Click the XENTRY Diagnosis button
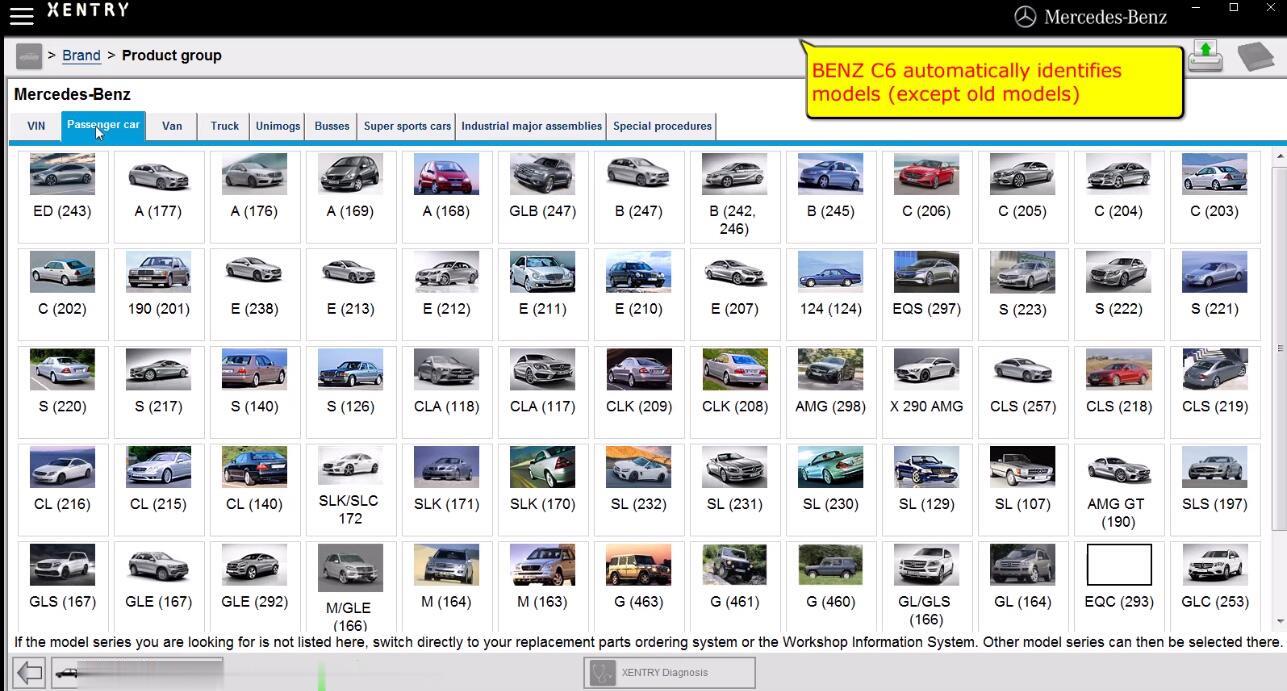 click(669, 673)
